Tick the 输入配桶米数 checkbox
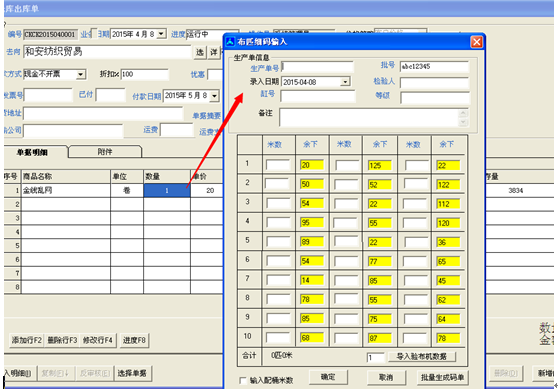Image resolution: width=558 pixels, height=391 pixels. (x=243, y=380)
